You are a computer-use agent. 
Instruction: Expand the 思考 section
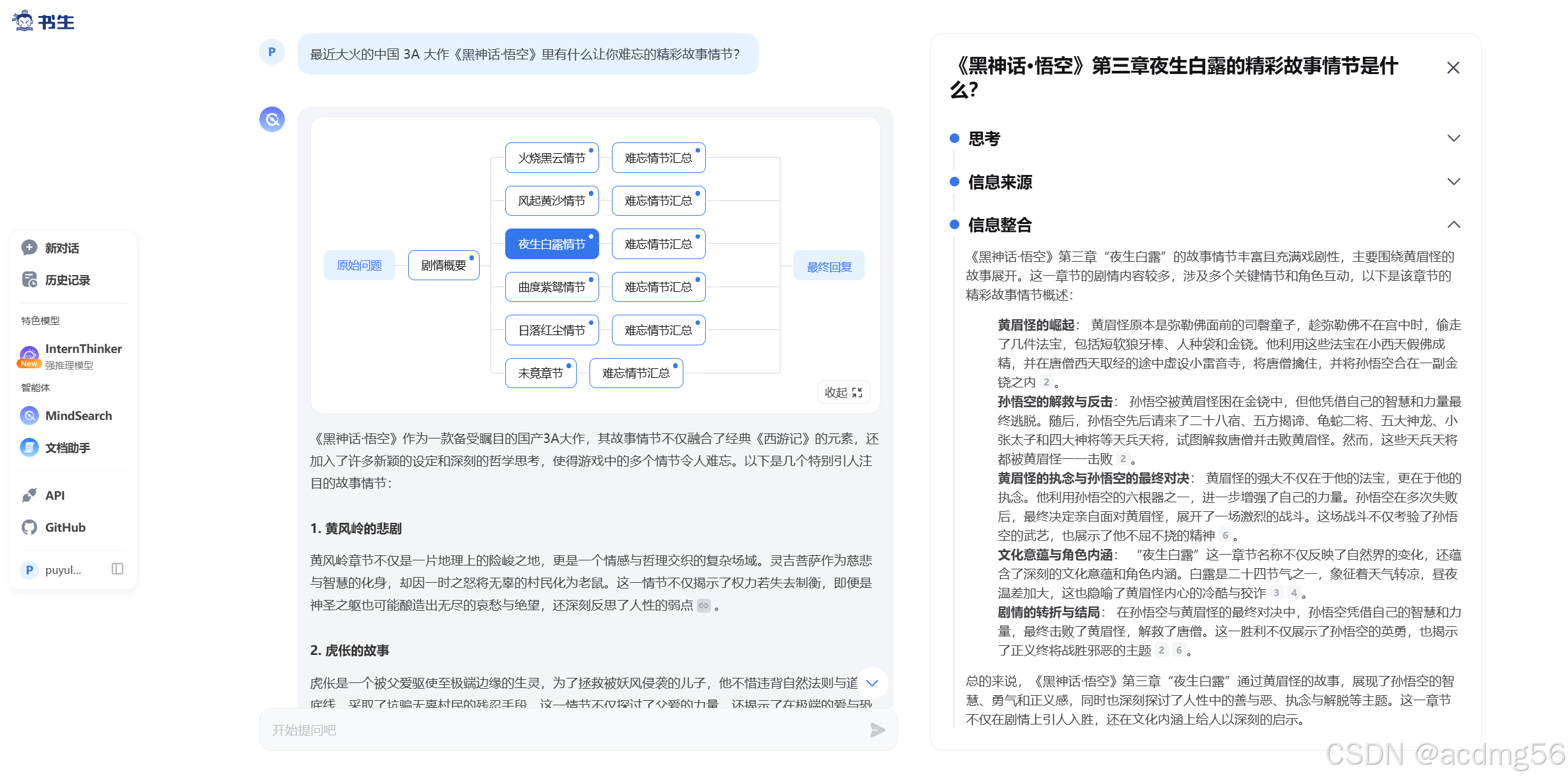(1454, 139)
